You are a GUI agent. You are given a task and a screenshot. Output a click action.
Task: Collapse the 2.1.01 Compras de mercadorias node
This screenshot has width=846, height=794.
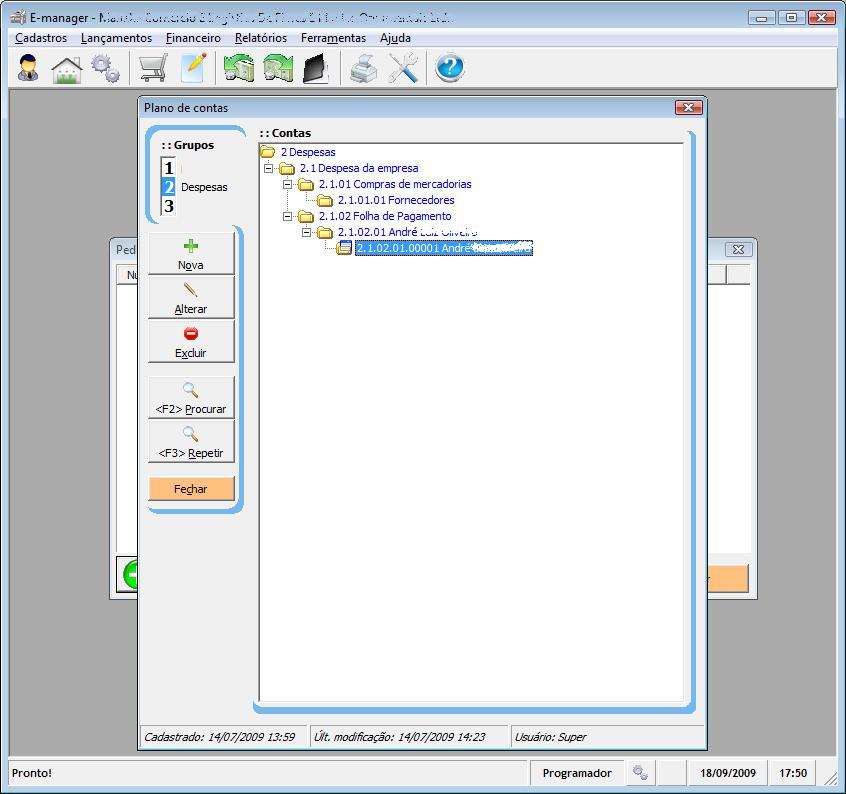pos(288,184)
